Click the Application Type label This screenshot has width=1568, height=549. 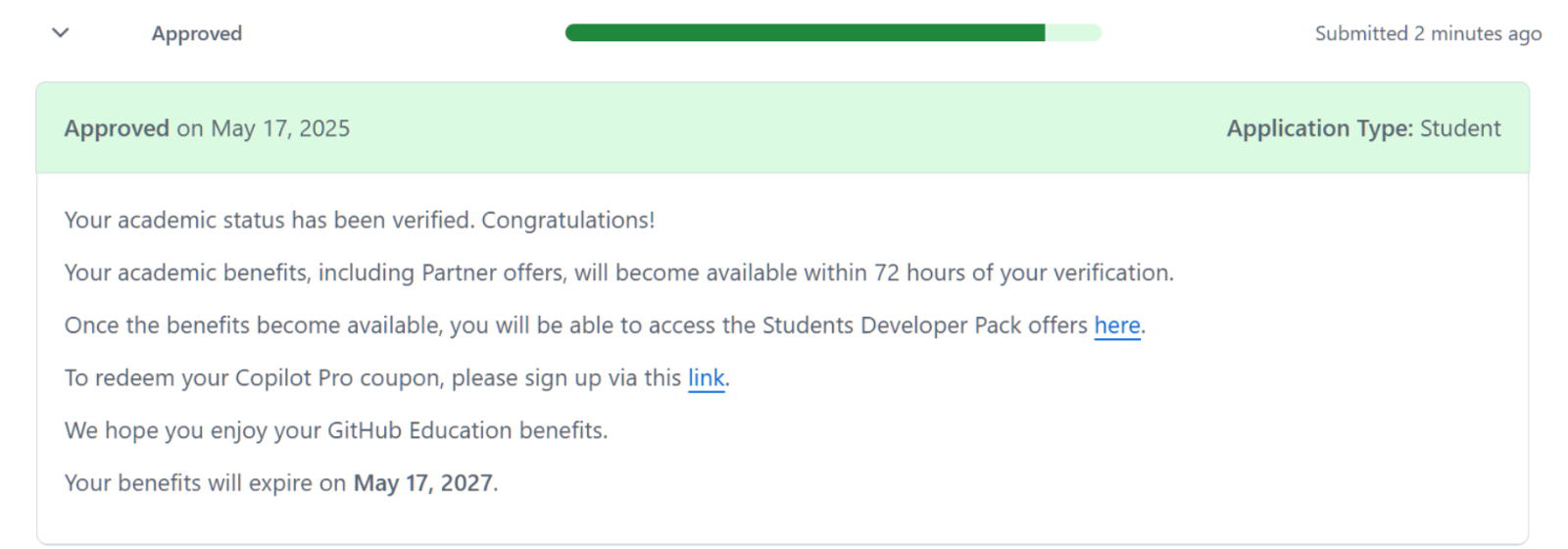coord(1319,128)
